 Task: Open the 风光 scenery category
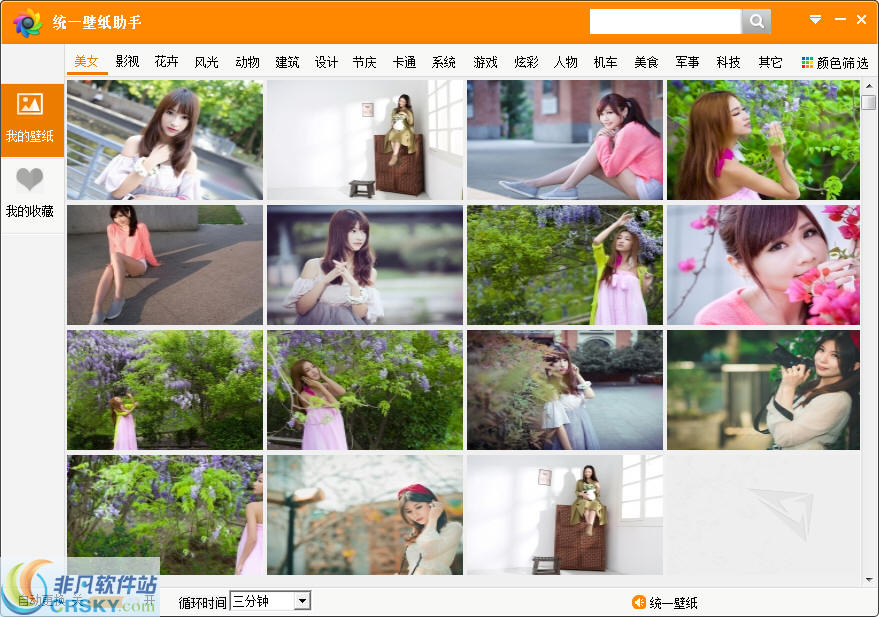pos(206,61)
